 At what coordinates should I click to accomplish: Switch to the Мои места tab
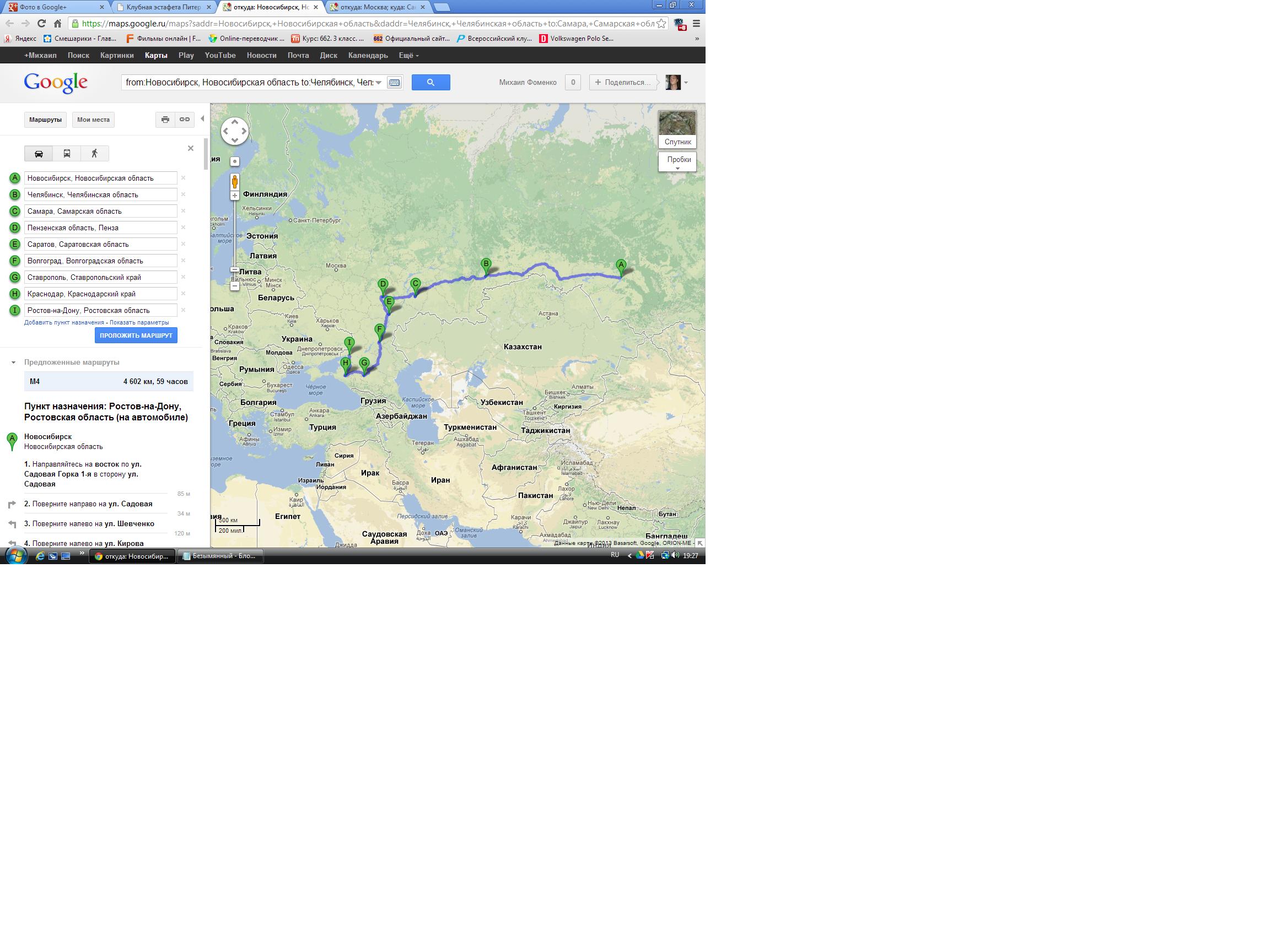coord(93,120)
